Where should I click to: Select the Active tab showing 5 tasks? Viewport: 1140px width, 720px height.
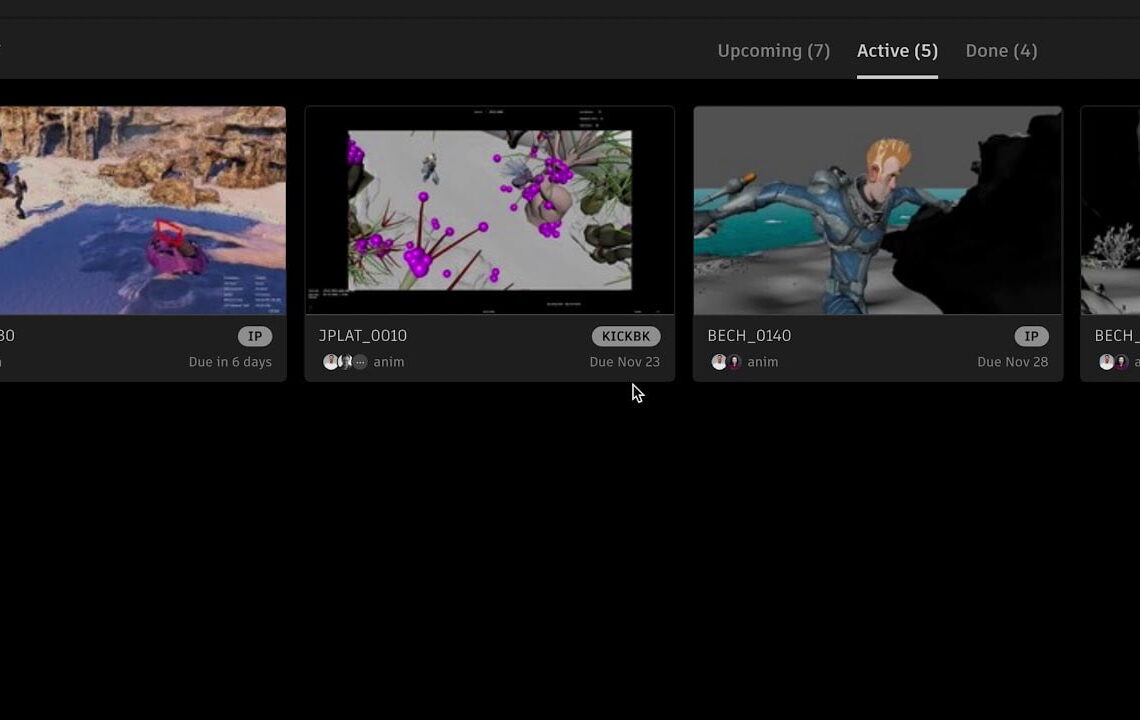click(x=896, y=50)
